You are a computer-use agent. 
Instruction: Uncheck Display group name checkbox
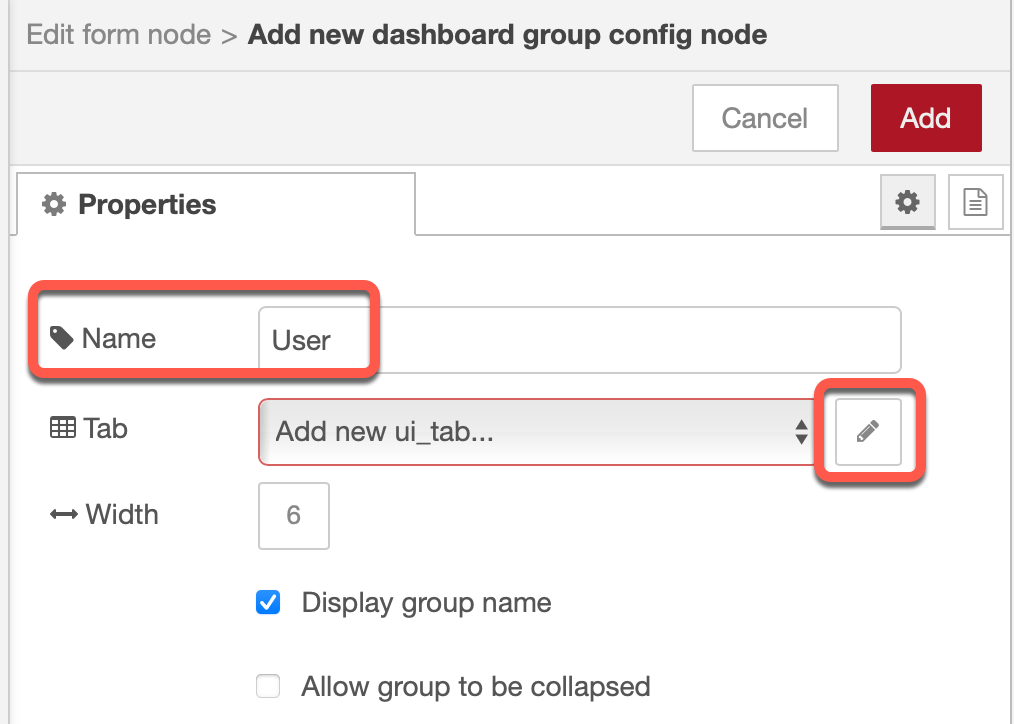tap(268, 602)
